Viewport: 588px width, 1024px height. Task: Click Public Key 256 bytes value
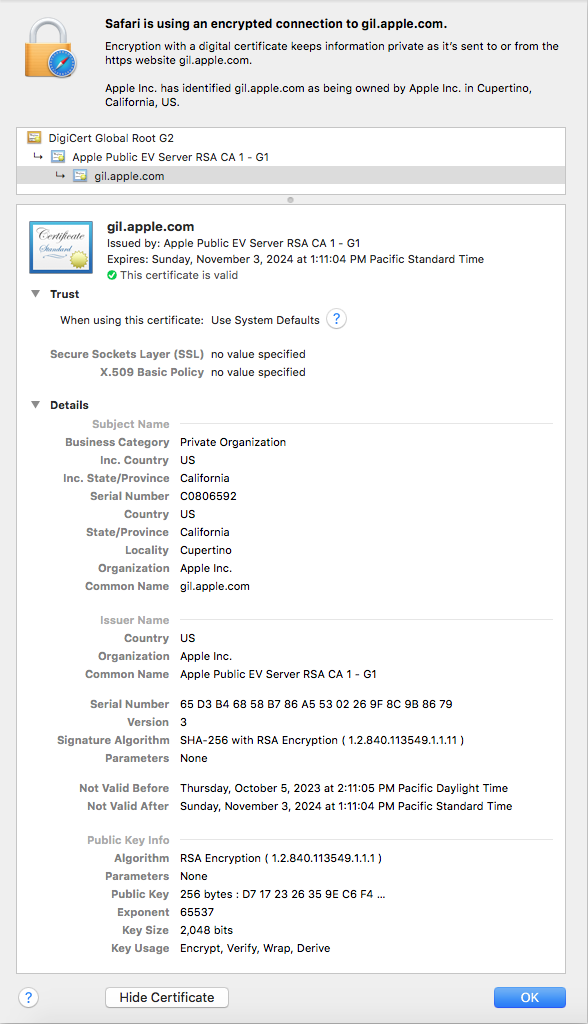pyautogui.click(x=283, y=894)
